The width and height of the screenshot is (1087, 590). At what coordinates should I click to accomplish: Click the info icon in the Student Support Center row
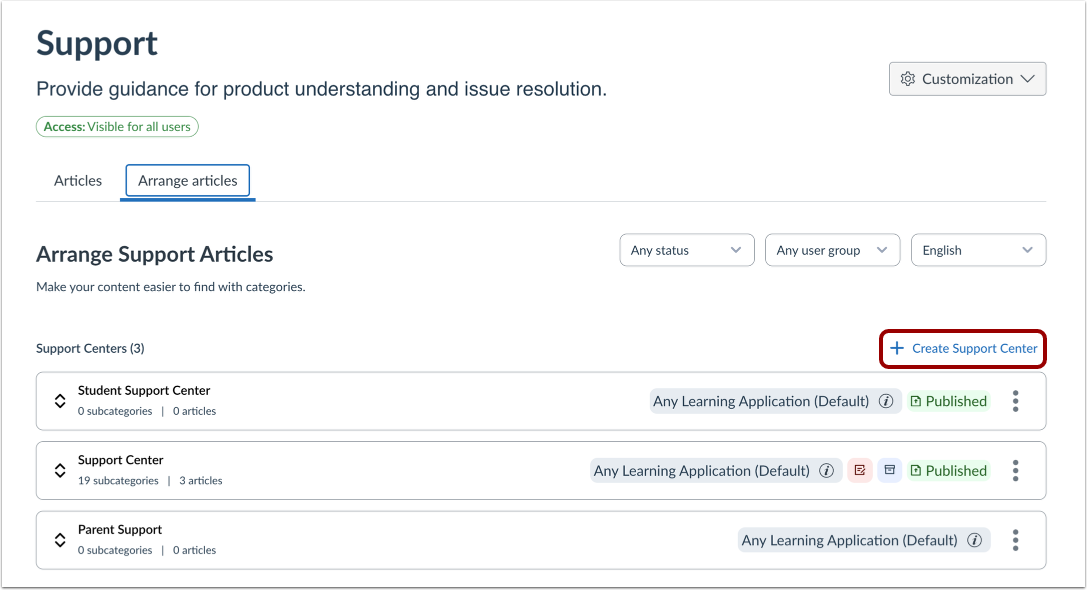click(x=885, y=401)
